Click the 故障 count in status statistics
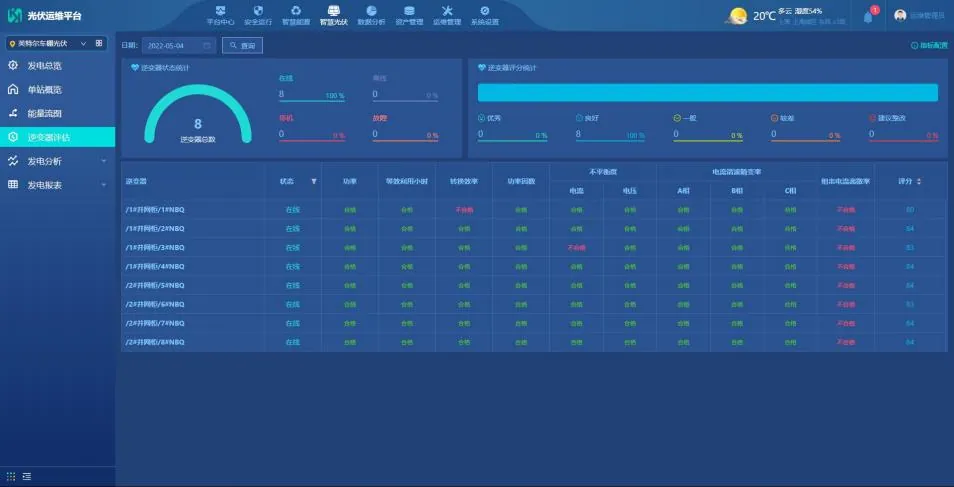The height and width of the screenshot is (487, 954). 375,134
